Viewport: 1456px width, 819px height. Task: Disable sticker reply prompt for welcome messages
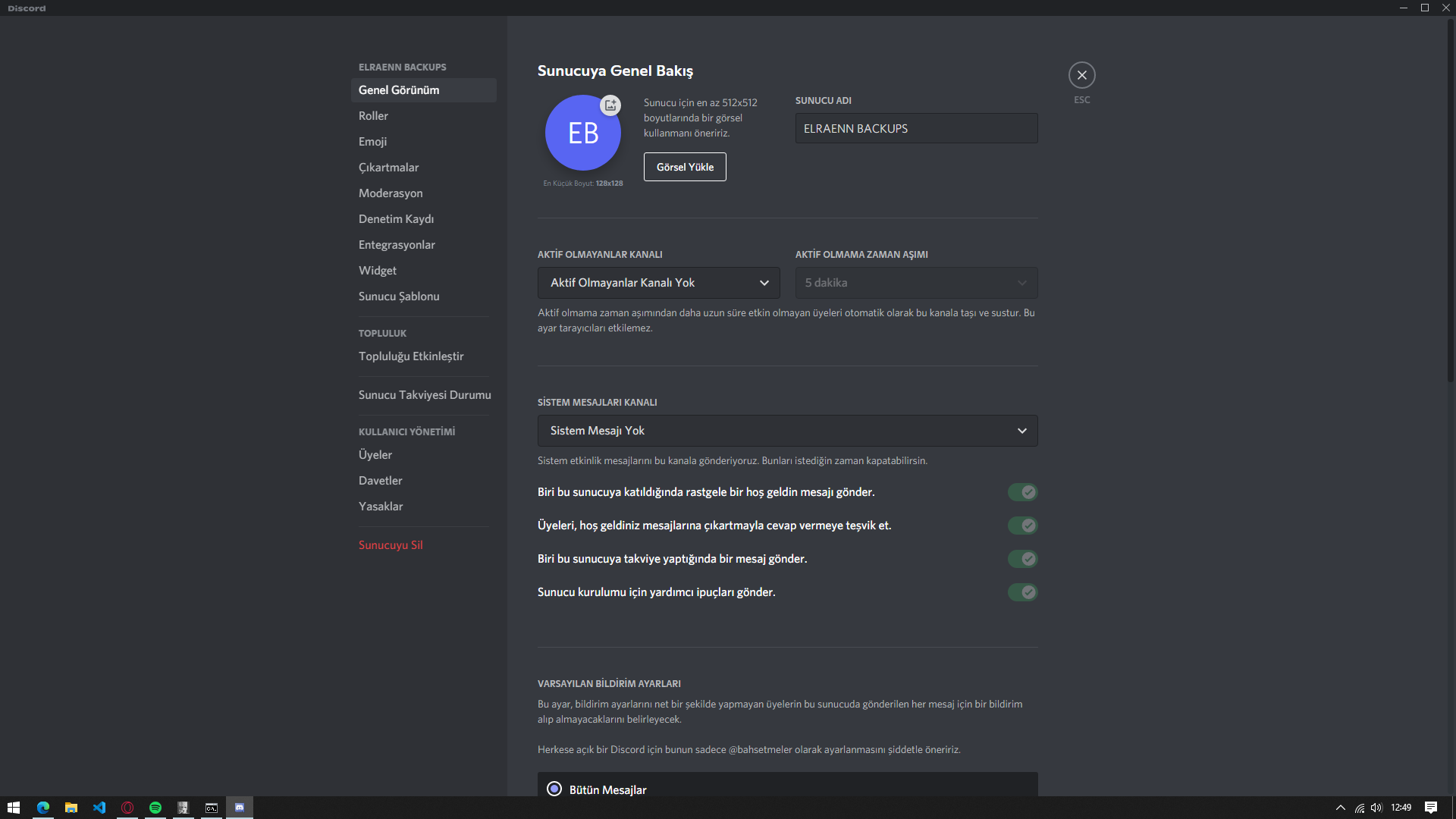1022,526
